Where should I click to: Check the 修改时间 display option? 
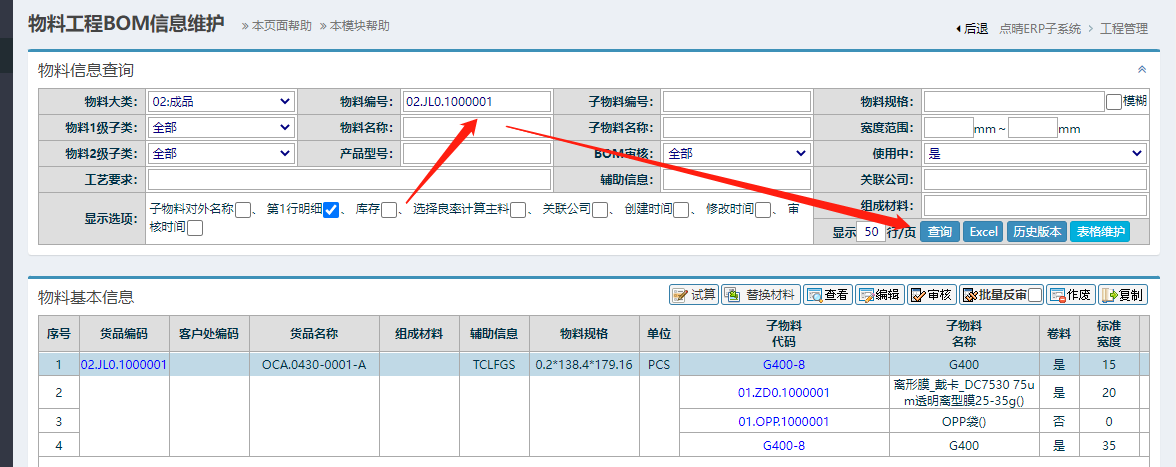(763, 211)
